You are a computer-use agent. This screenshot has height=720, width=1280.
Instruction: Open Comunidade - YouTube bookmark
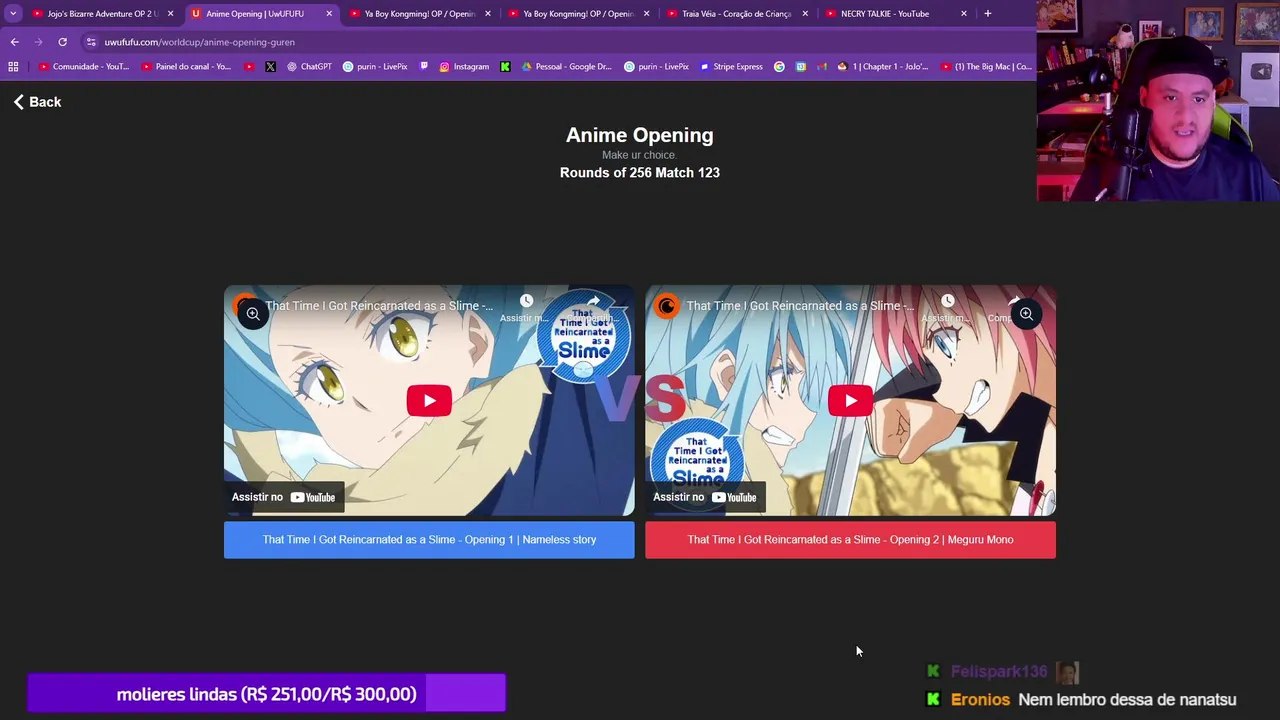pyautogui.click(x=84, y=67)
